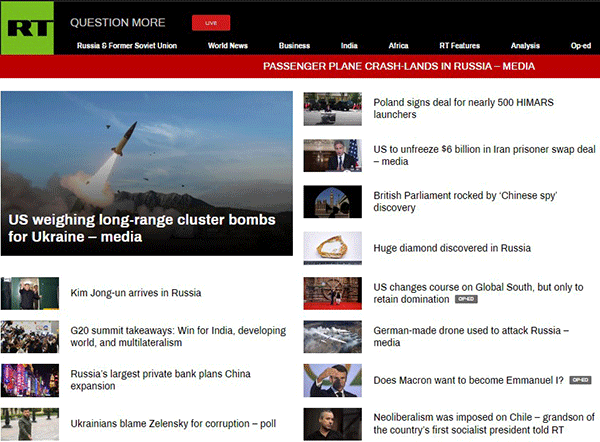Click the HIMARS story thumbnail
The image size is (600, 442).
[x=333, y=109]
